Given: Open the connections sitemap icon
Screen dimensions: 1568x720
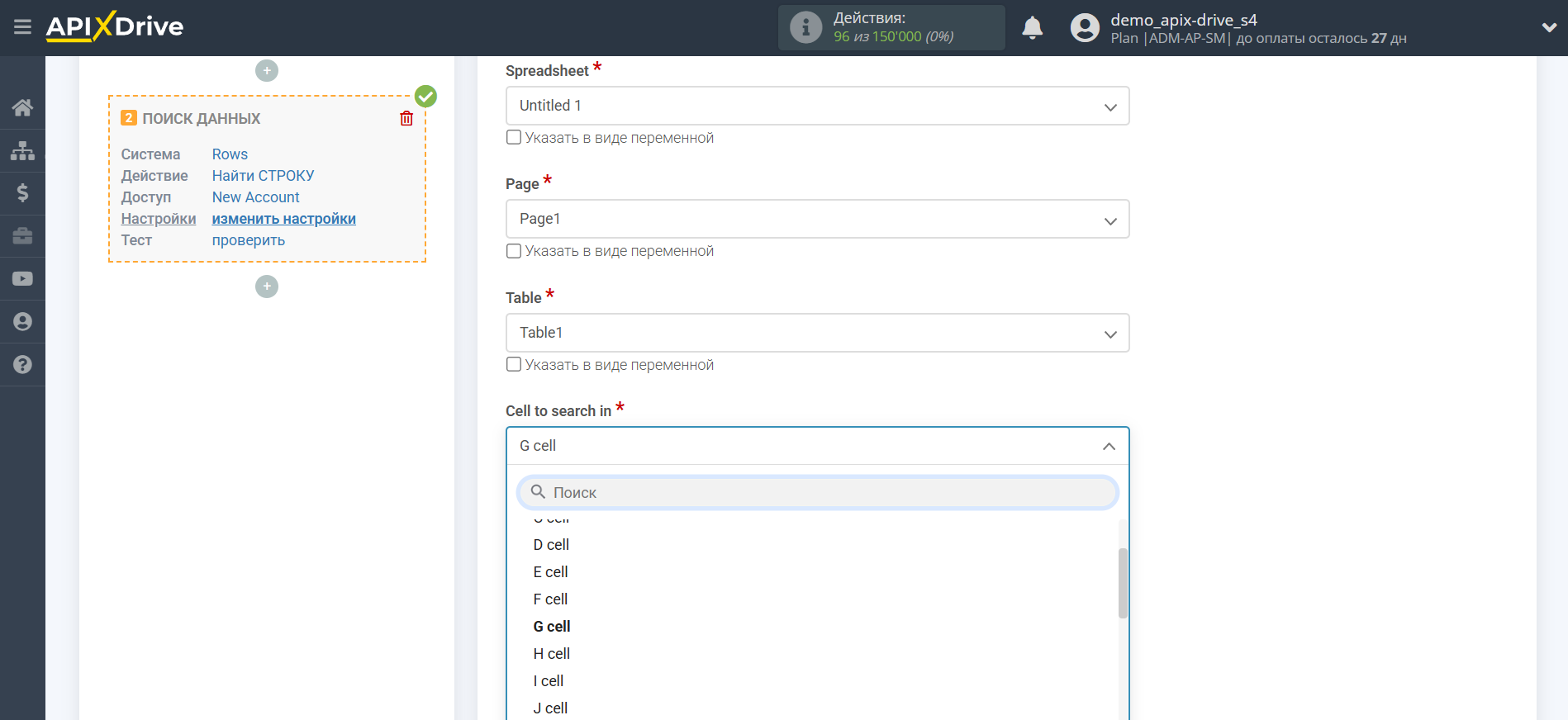Looking at the screenshot, I should tap(22, 150).
